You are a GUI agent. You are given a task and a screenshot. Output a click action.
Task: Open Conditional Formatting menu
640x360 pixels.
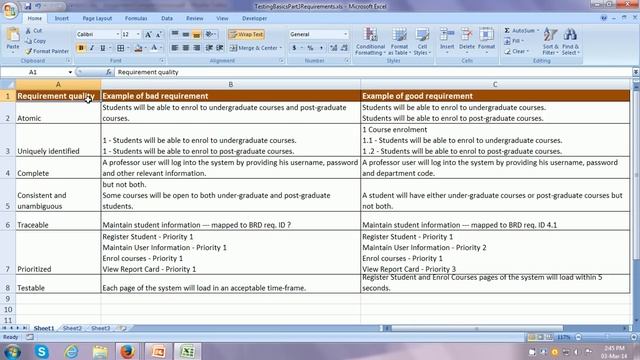pos(370,41)
